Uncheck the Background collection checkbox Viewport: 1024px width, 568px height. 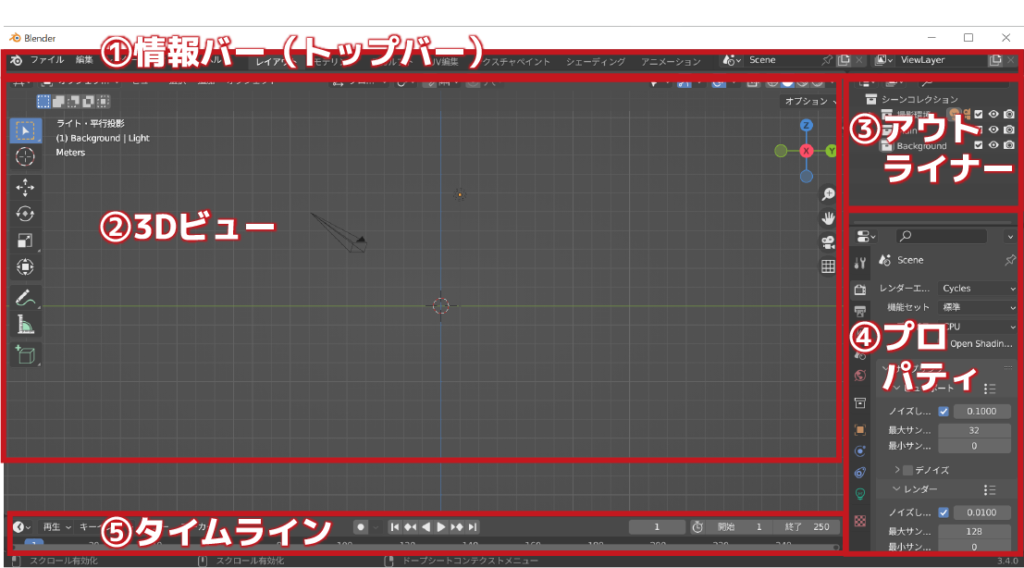click(x=979, y=146)
